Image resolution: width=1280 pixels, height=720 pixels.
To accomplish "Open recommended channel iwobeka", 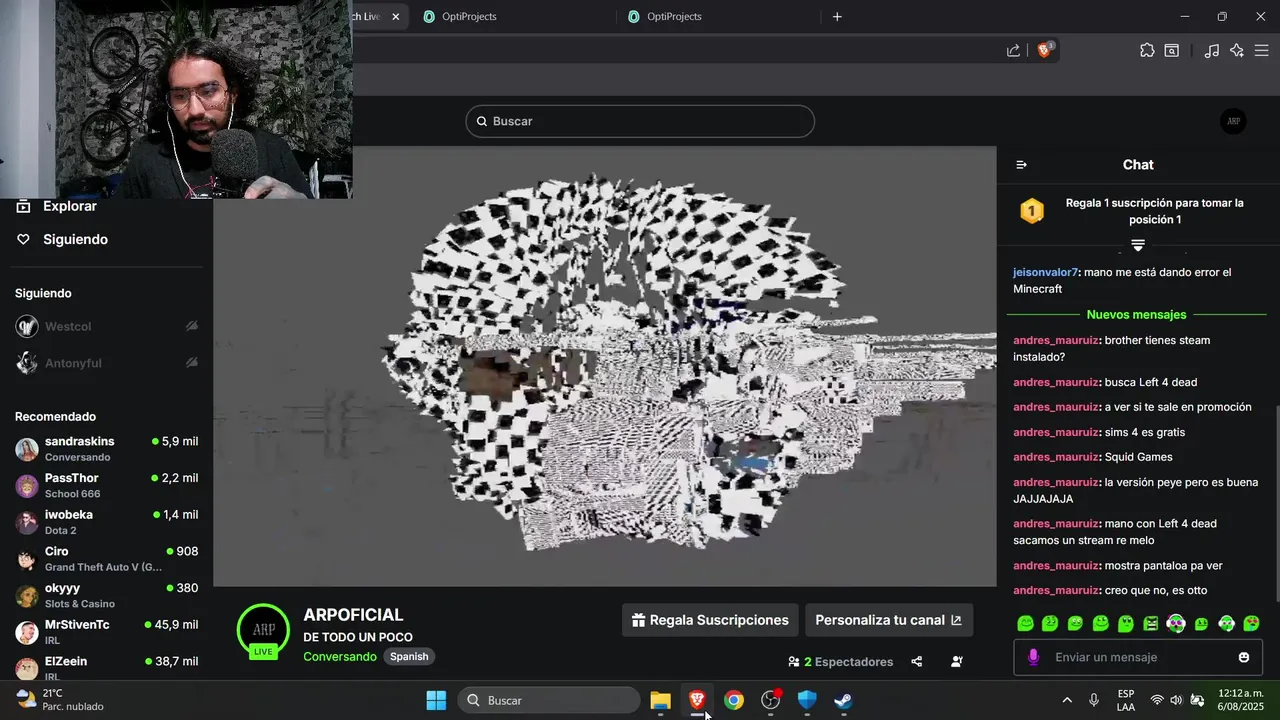I will tap(106, 522).
